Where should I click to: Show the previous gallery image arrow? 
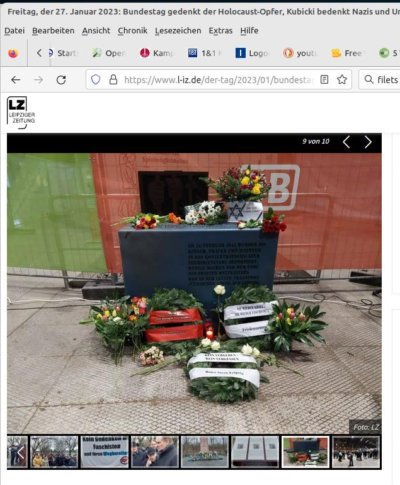coord(346,142)
